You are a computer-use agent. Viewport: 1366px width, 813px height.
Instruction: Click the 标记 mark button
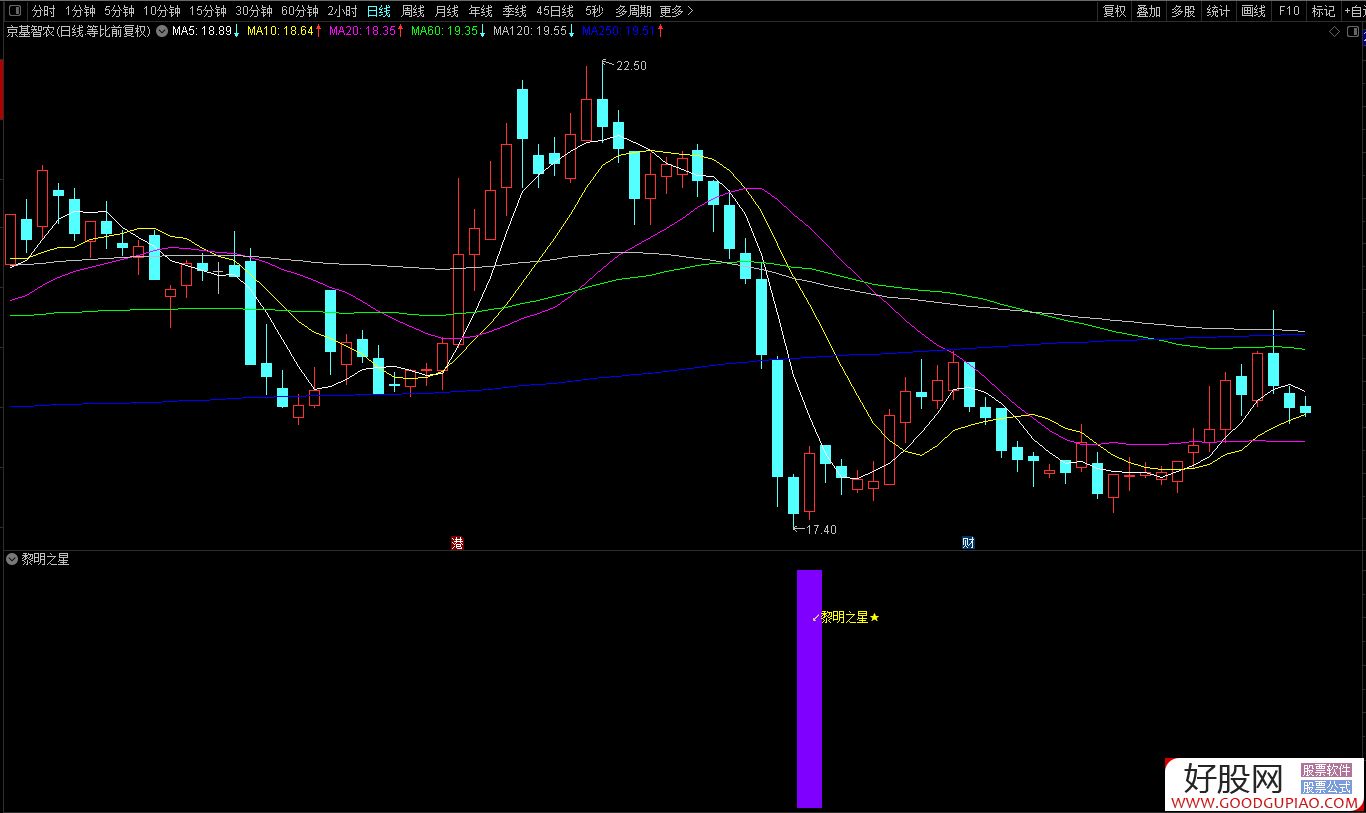click(x=1323, y=11)
